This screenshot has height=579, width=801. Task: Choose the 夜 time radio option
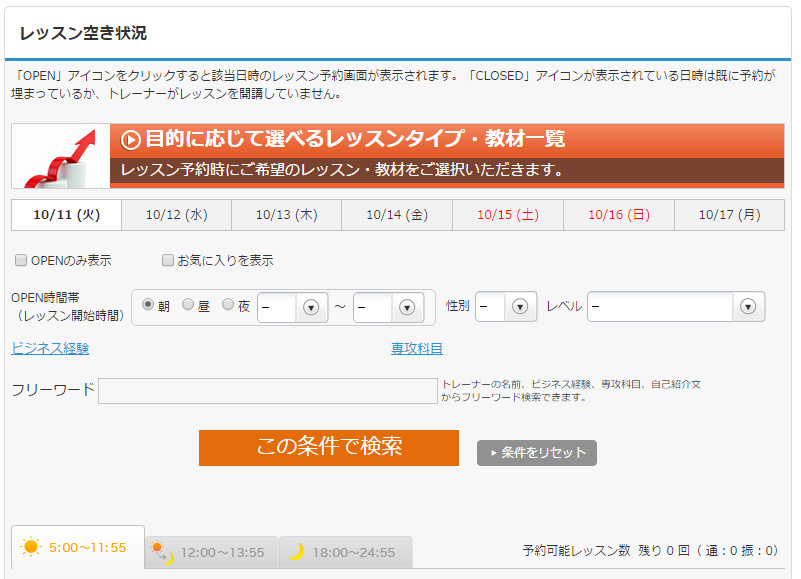point(228,305)
